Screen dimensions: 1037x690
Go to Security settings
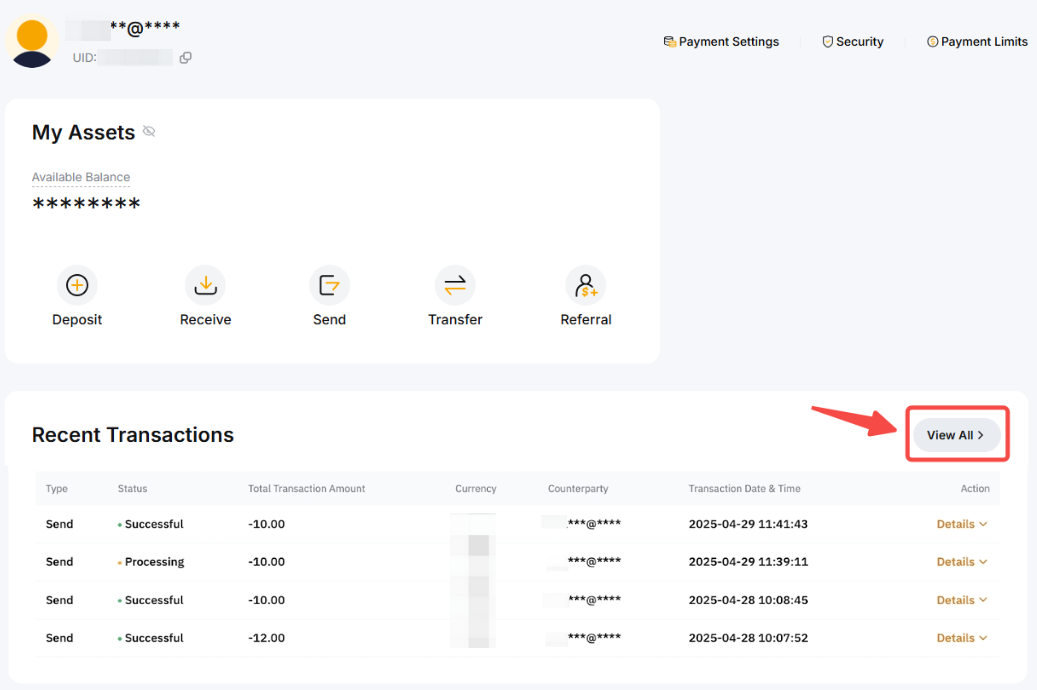(x=853, y=42)
